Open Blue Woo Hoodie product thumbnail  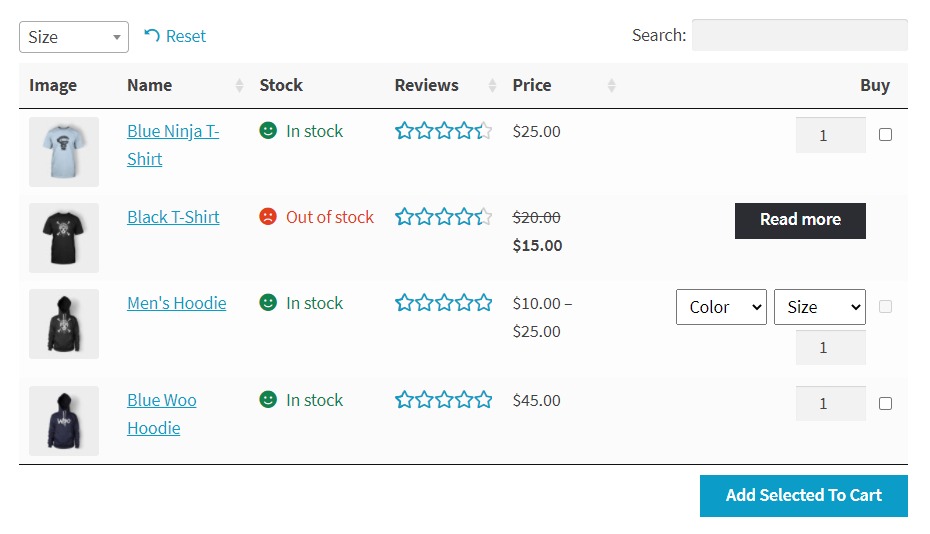click(x=64, y=421)
